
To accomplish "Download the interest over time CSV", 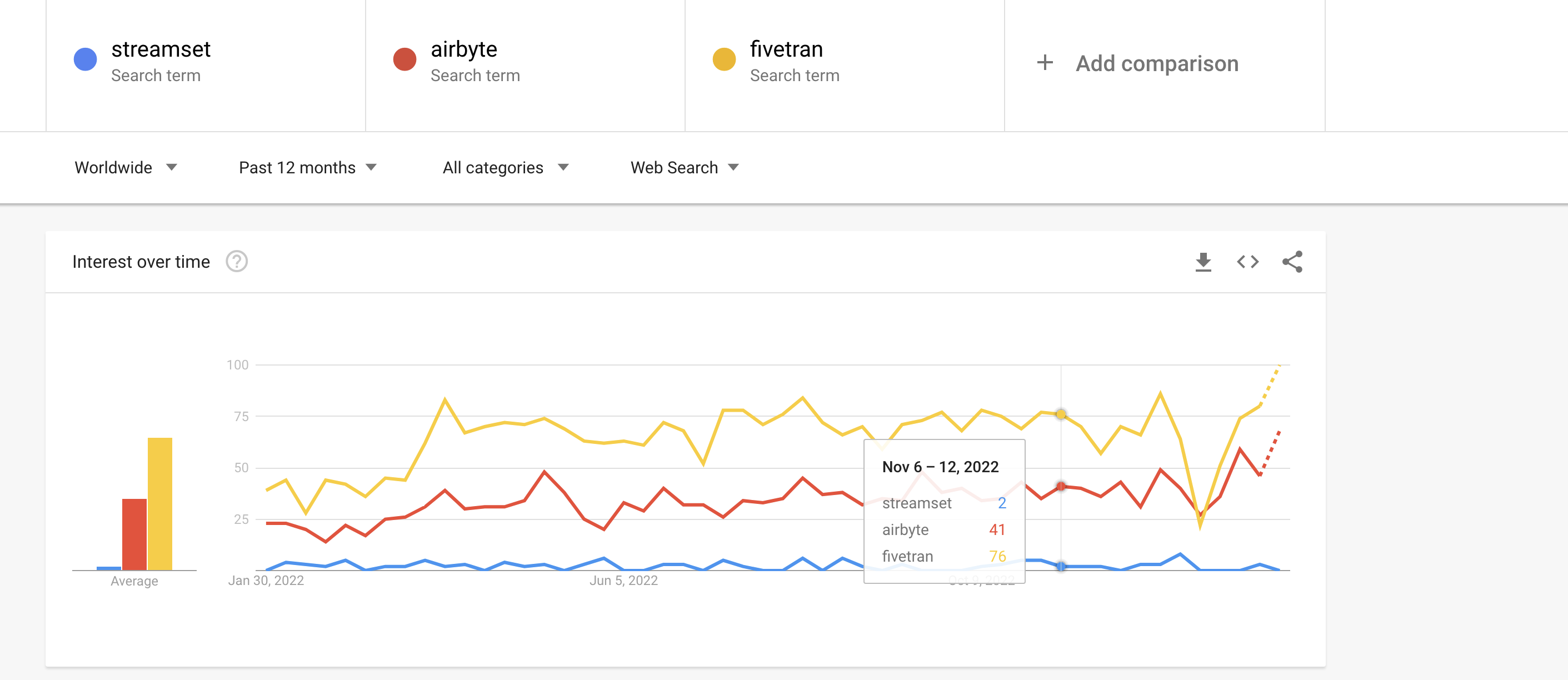I will tap(1203, 262).
